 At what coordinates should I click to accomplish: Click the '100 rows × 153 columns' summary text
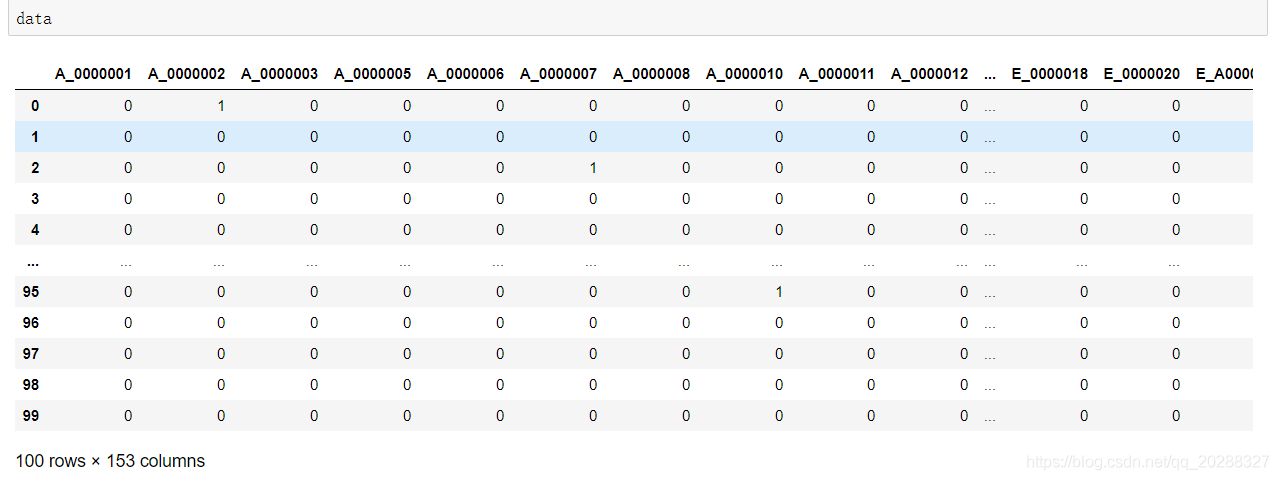pyautogui.click(x=110, y=461)
